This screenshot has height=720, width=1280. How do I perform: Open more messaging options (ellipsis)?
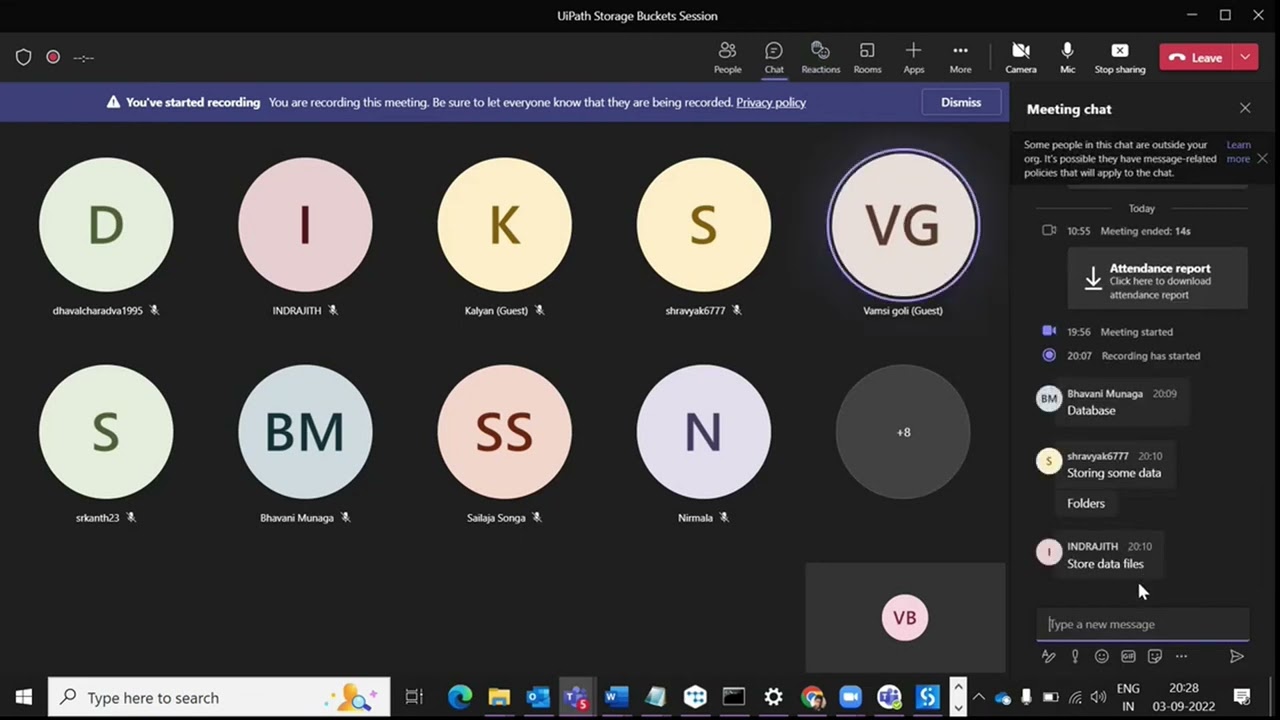coord(1181,656)
